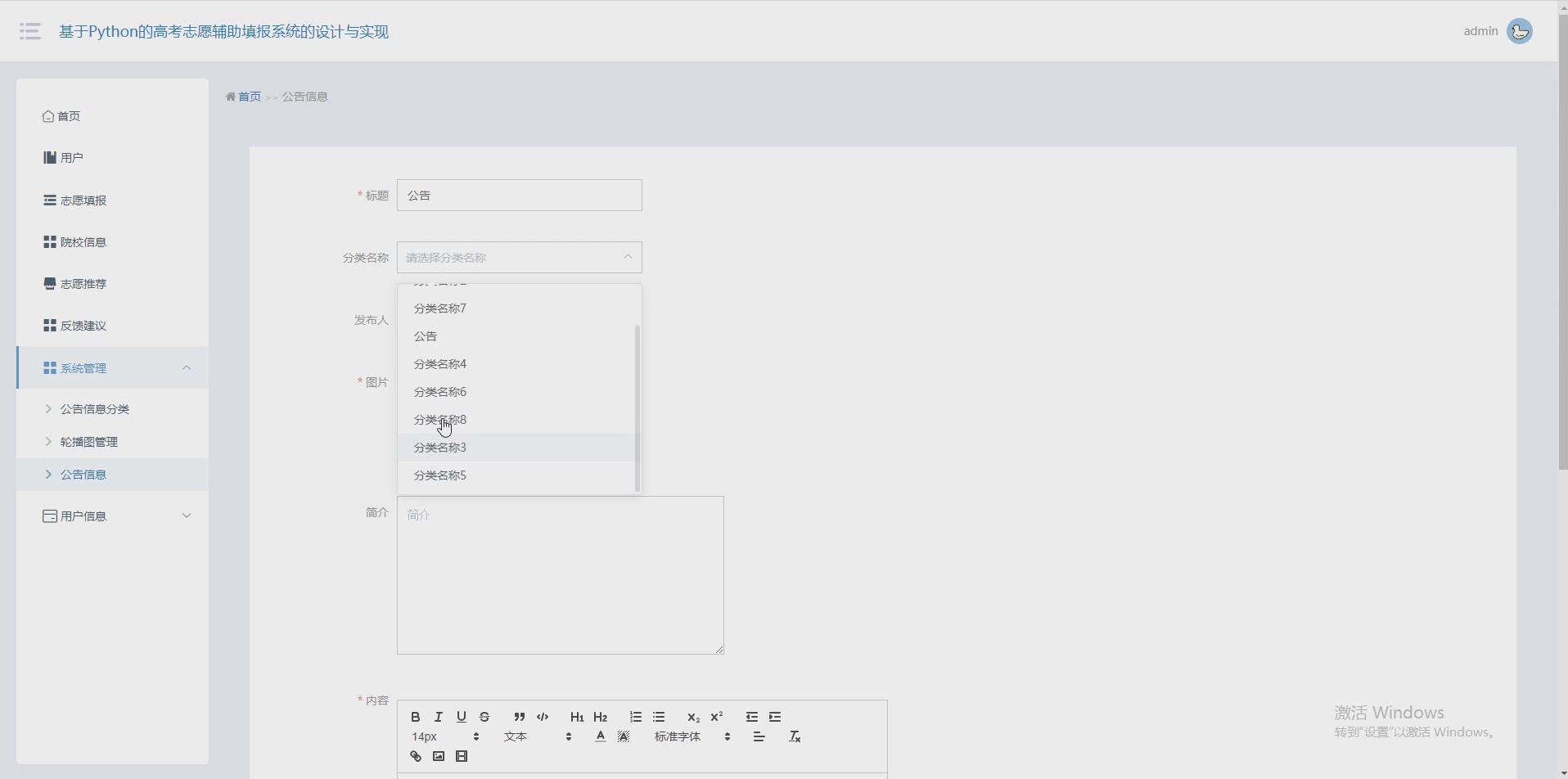Apply Heading 1 style
The image size is (1568, 779).
(x=577, y=717)
